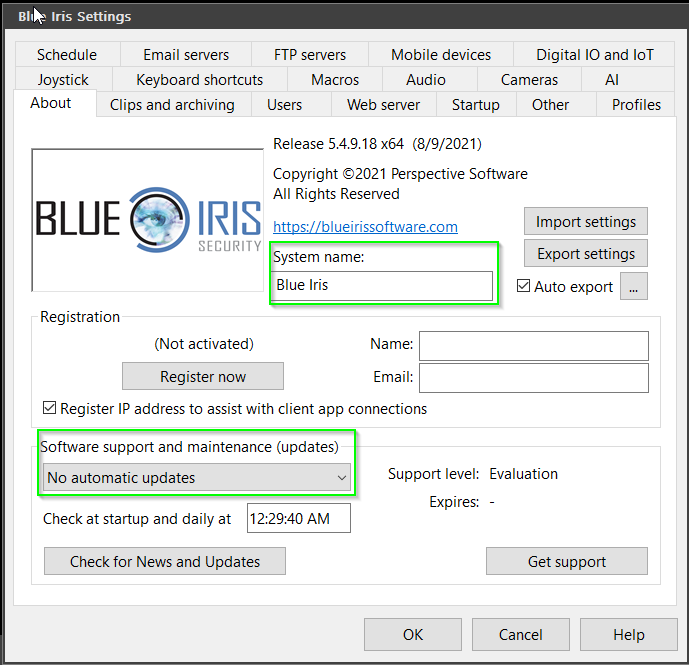Visit the blueirissoftware.com link
Image resolution: width=689 pixels, height=665 pixels.
coord(365,227)
